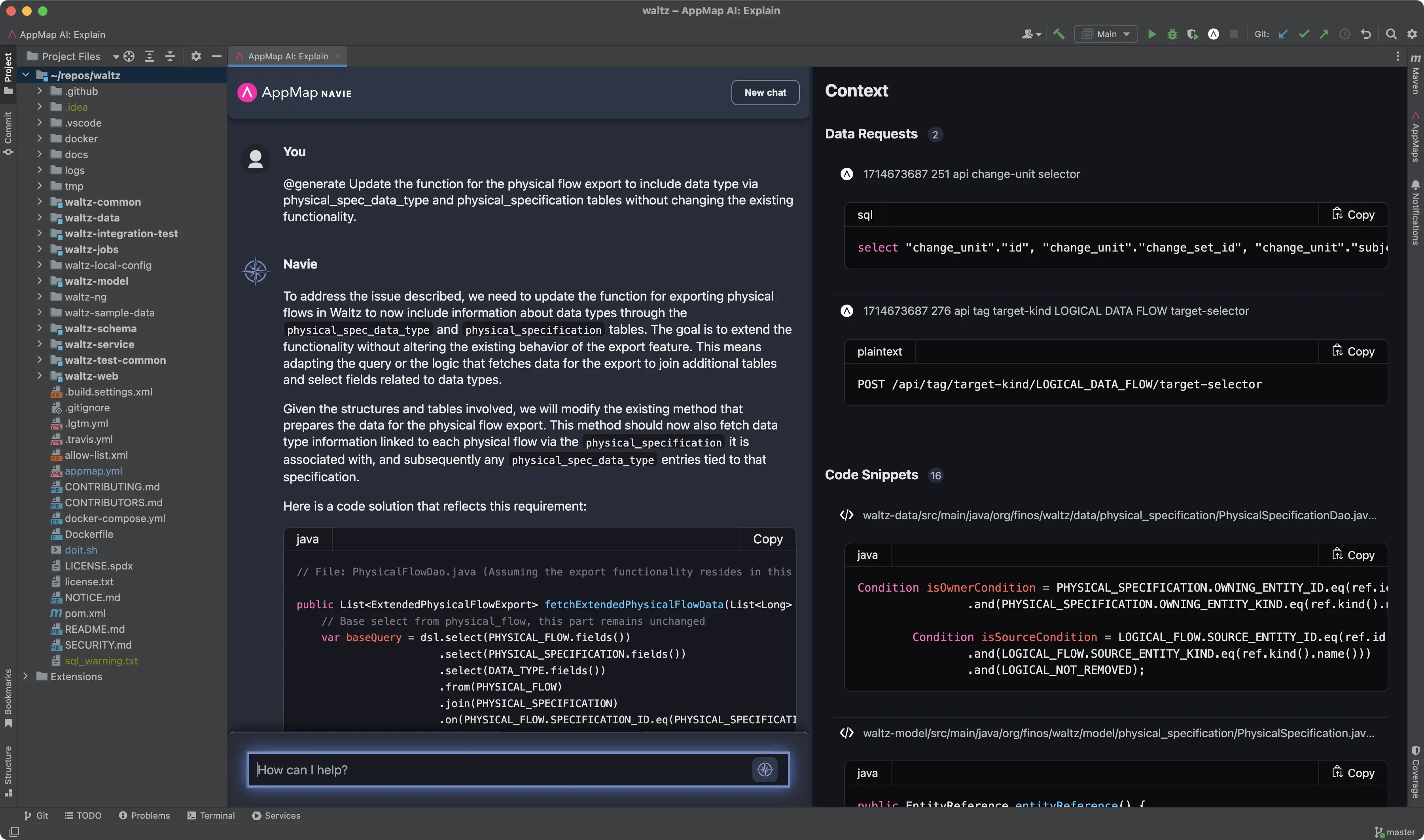Open the Problems tool window tab
1424x840 pixels.
pos(144,815)
